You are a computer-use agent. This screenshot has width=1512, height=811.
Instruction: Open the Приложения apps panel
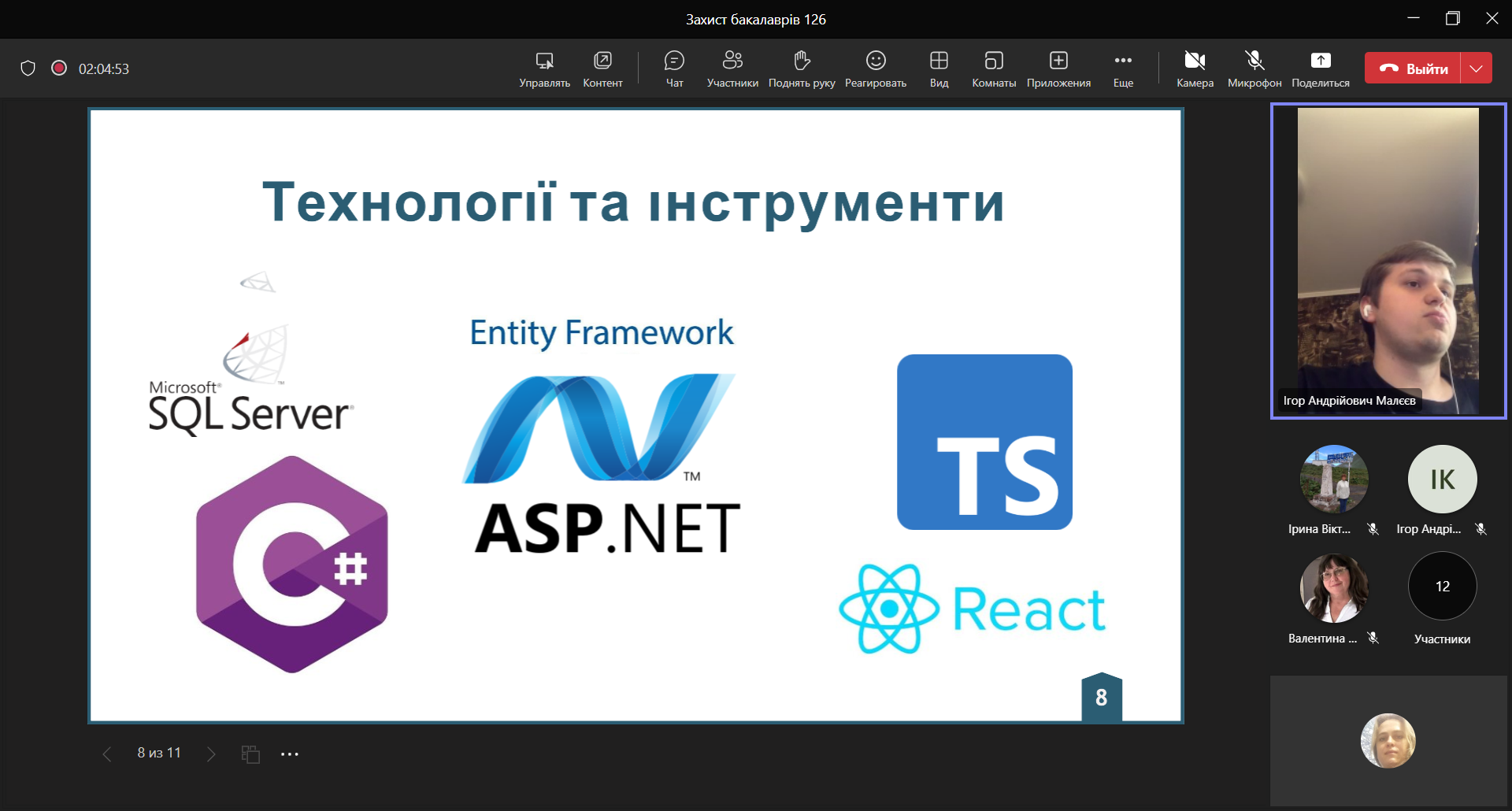point(1058,69)
